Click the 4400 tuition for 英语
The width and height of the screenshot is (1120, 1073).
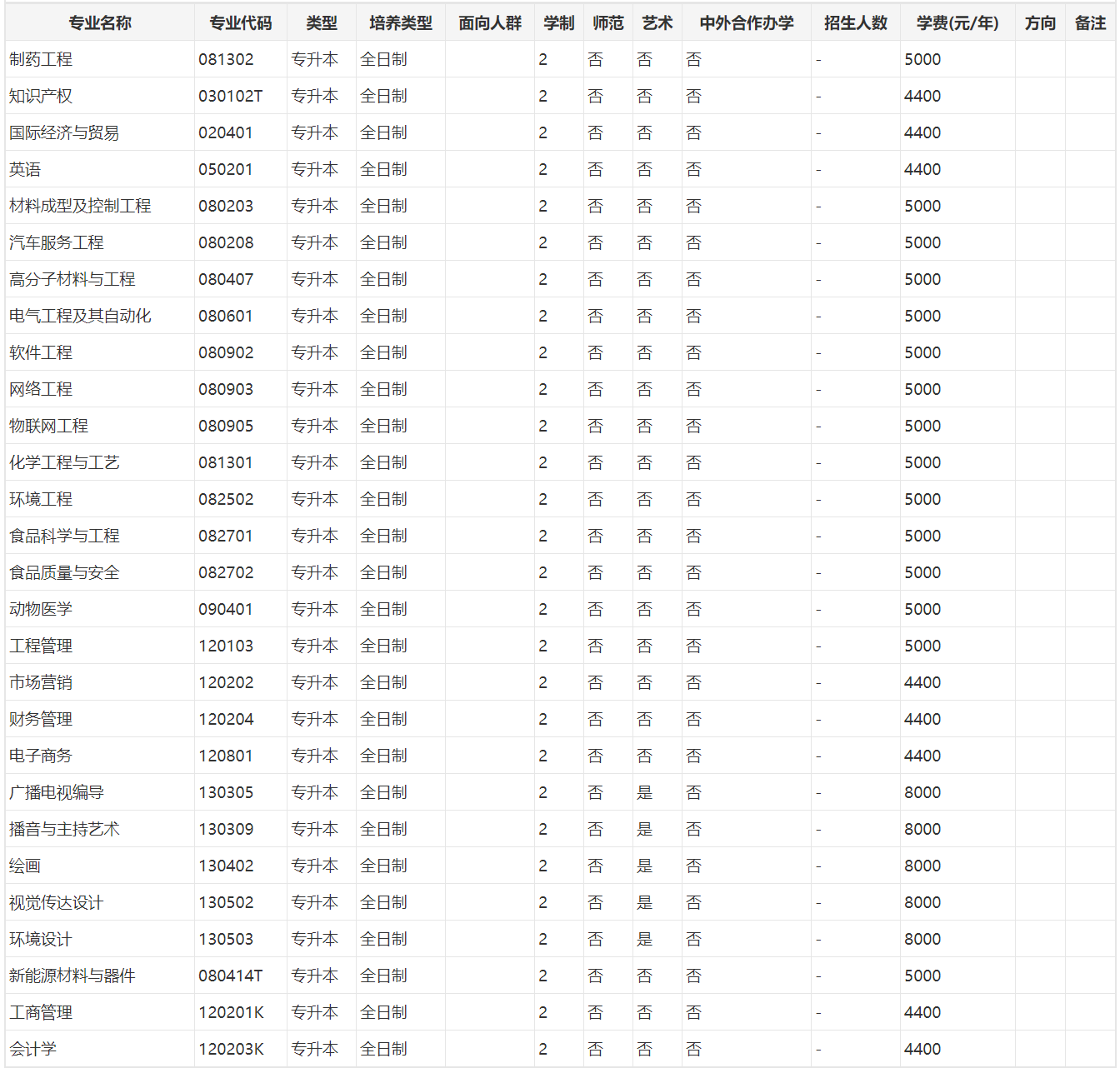pyautogui.click(x=922, y=170)
